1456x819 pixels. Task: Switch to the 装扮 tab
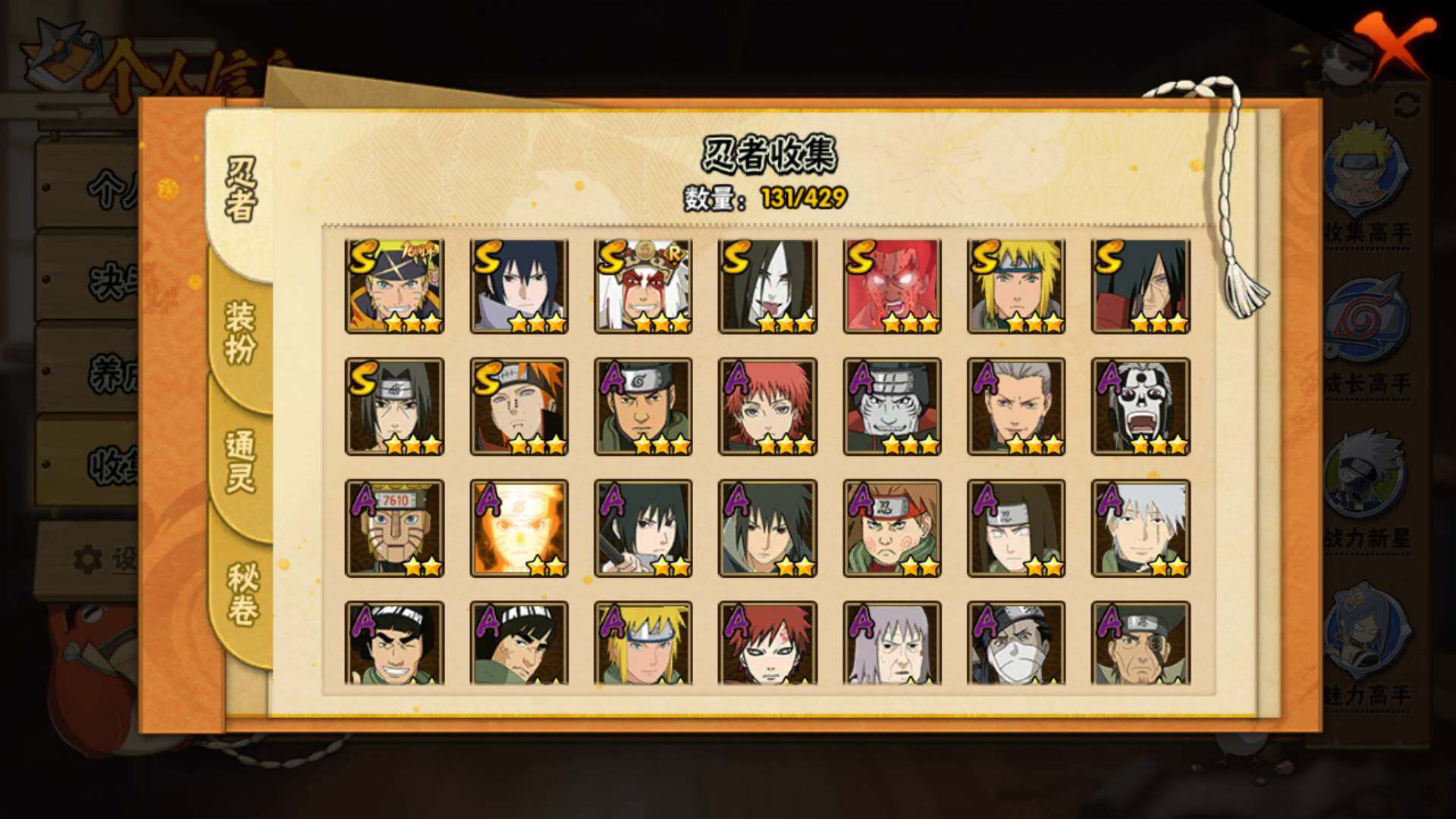pyautogui.click(x=240, y=332)
